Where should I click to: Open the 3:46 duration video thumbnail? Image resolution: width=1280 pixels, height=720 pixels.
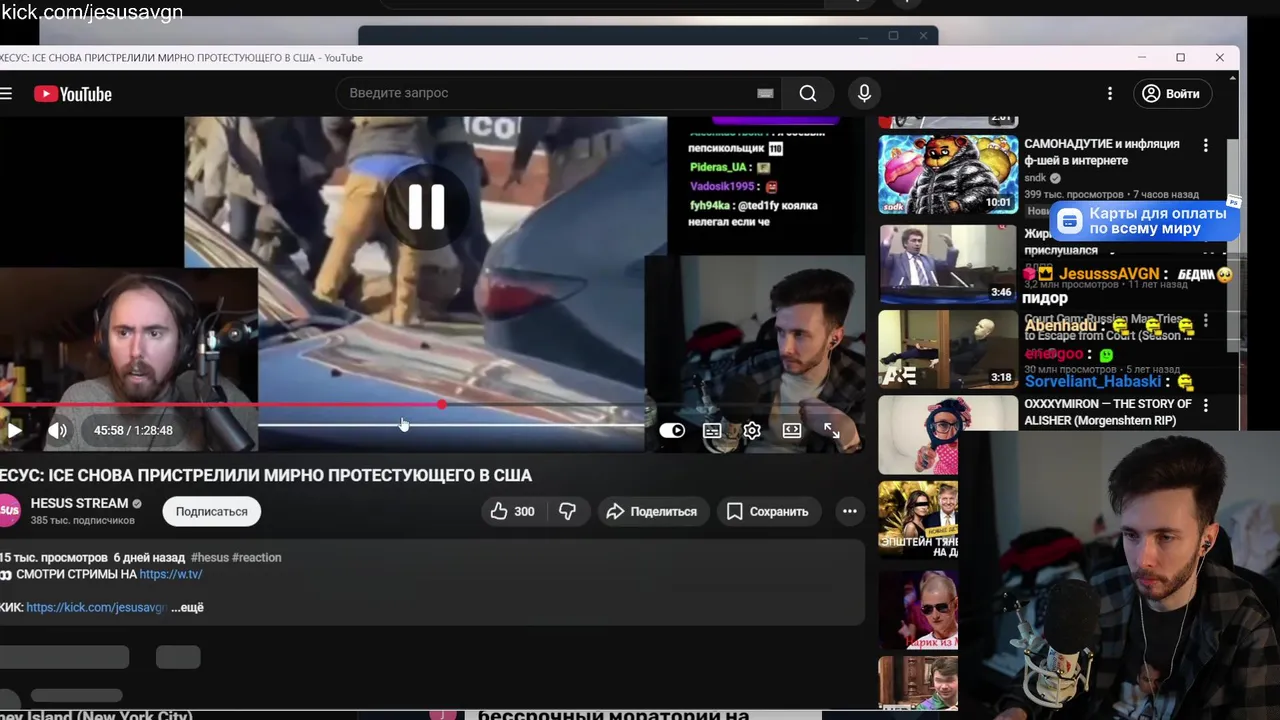[948, 262]
